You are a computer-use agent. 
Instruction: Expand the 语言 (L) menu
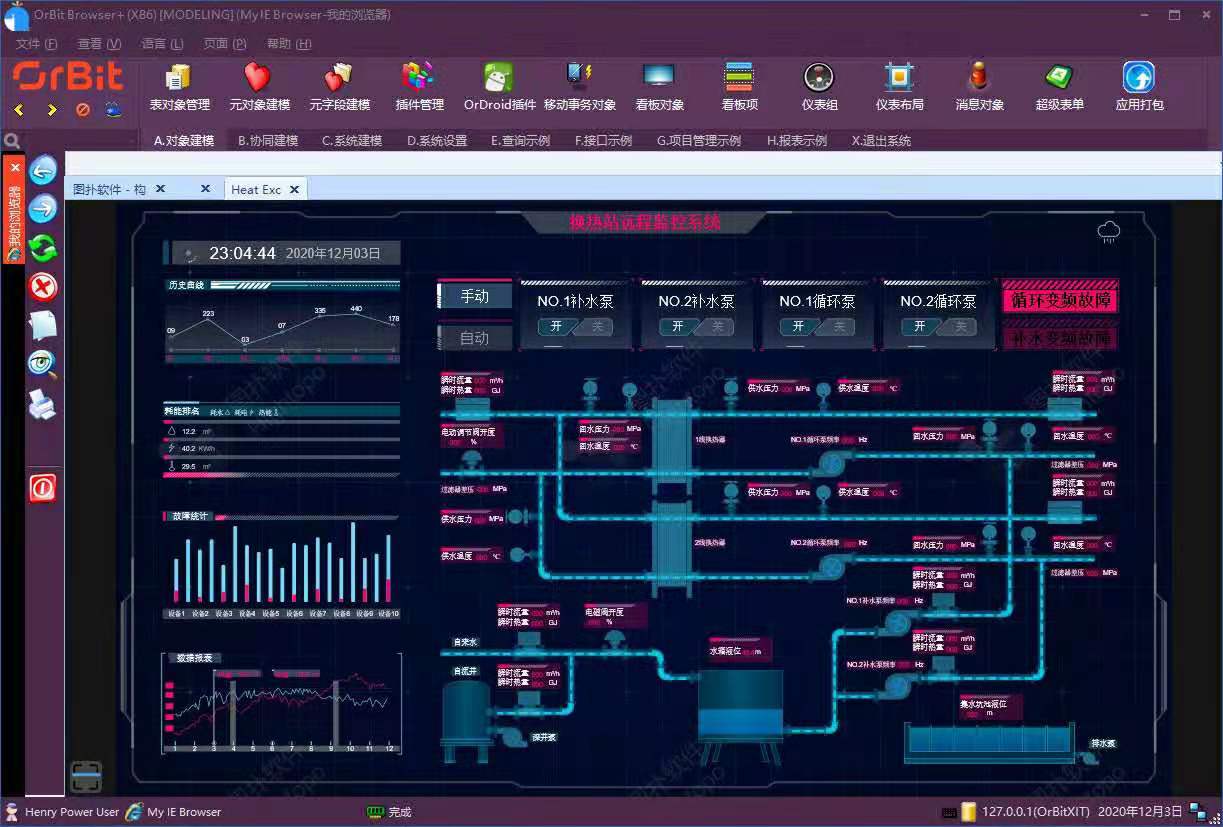(162, 44)
